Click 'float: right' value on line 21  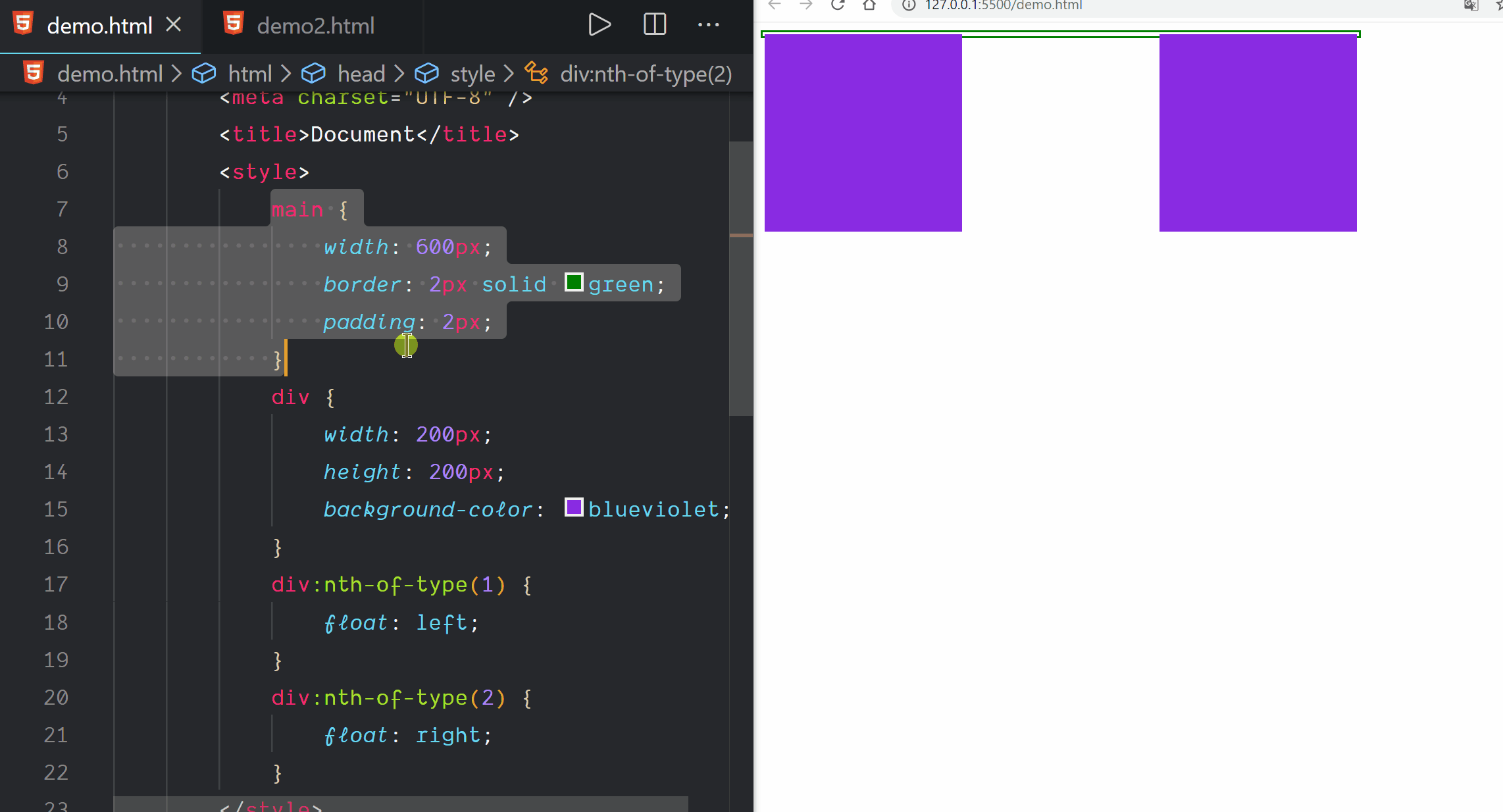[x=447, y=735]
